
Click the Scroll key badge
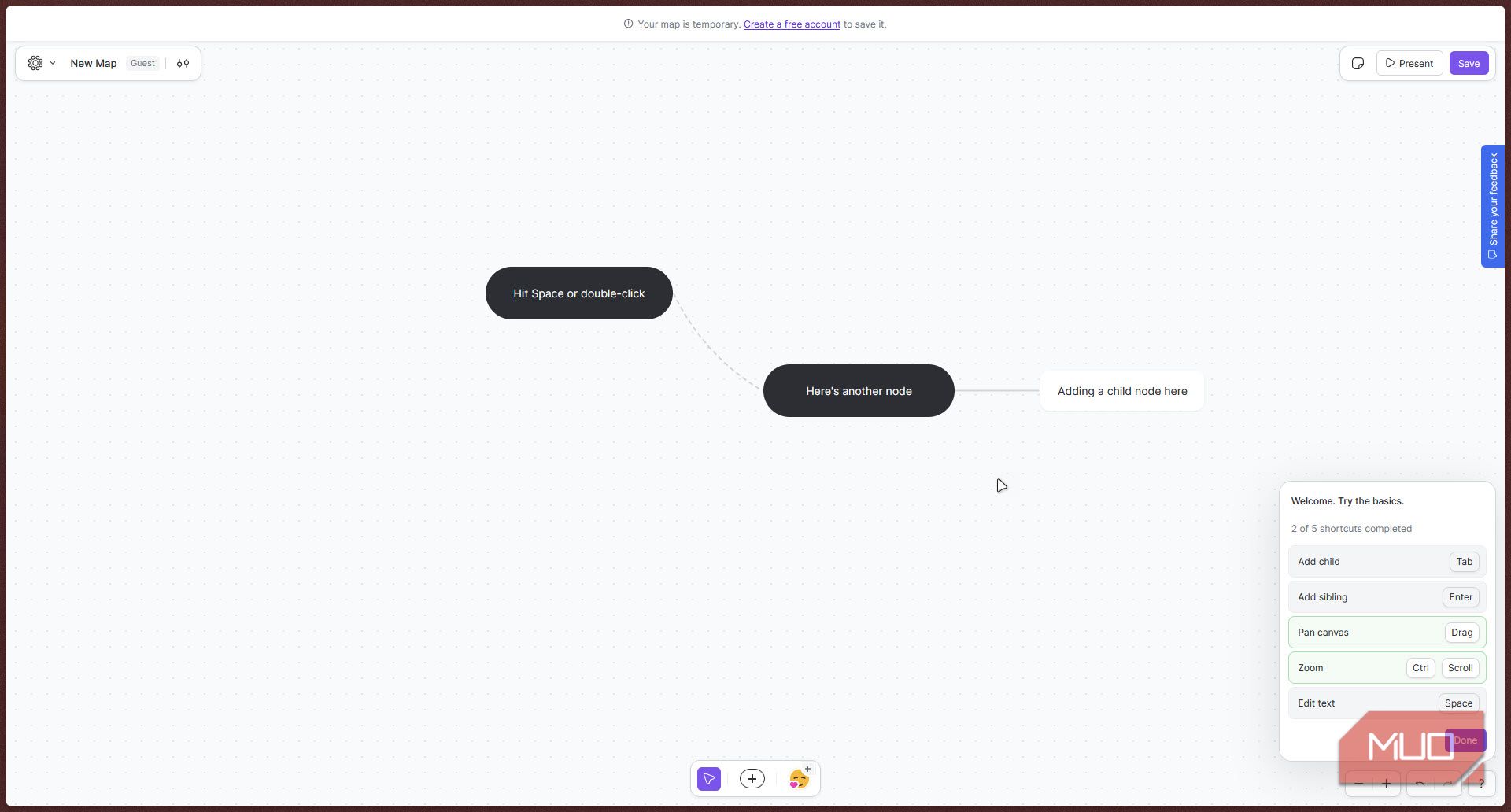[x=1460, y=668]
